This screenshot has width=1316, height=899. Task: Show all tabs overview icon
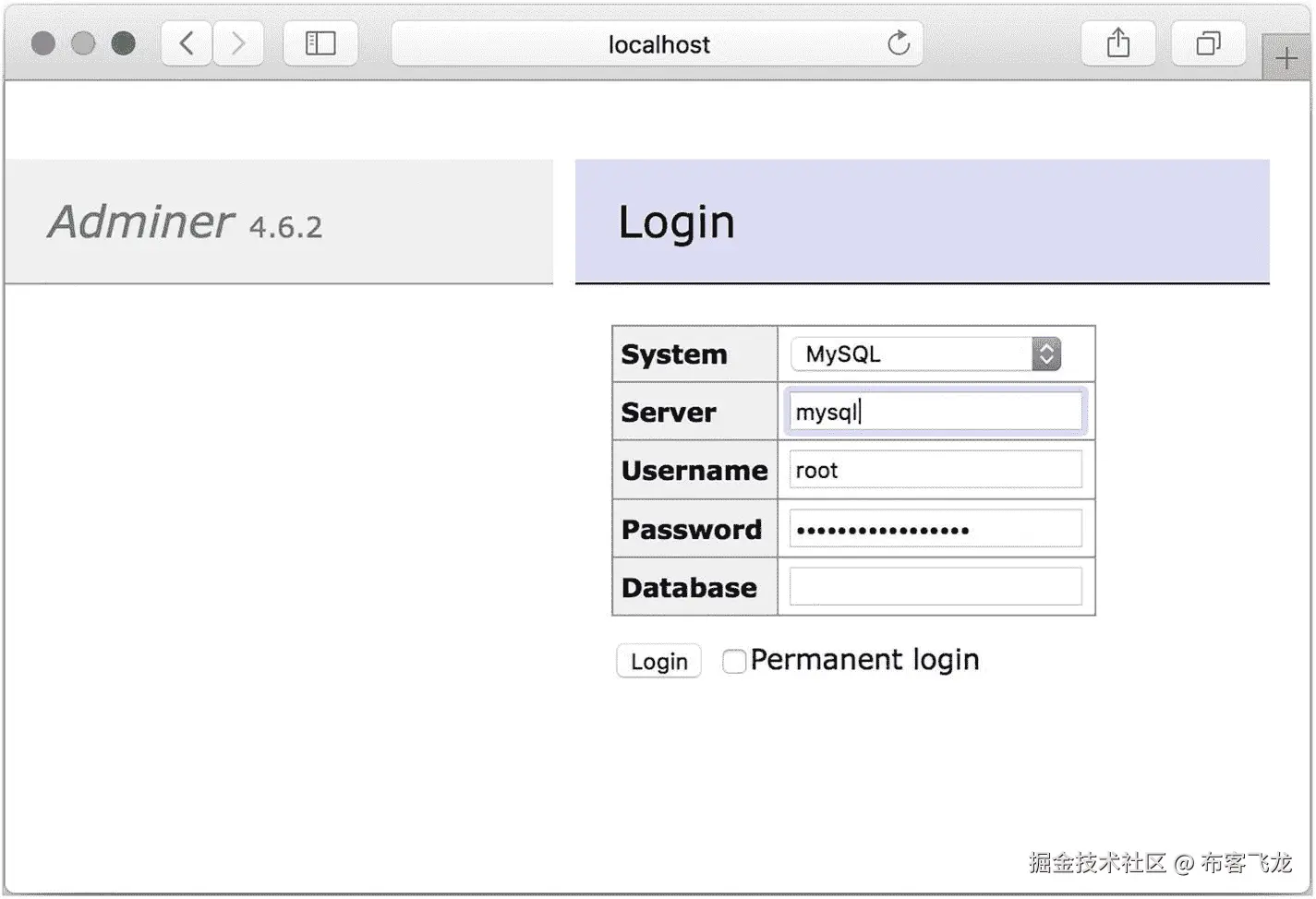(x=1208, y=43)
